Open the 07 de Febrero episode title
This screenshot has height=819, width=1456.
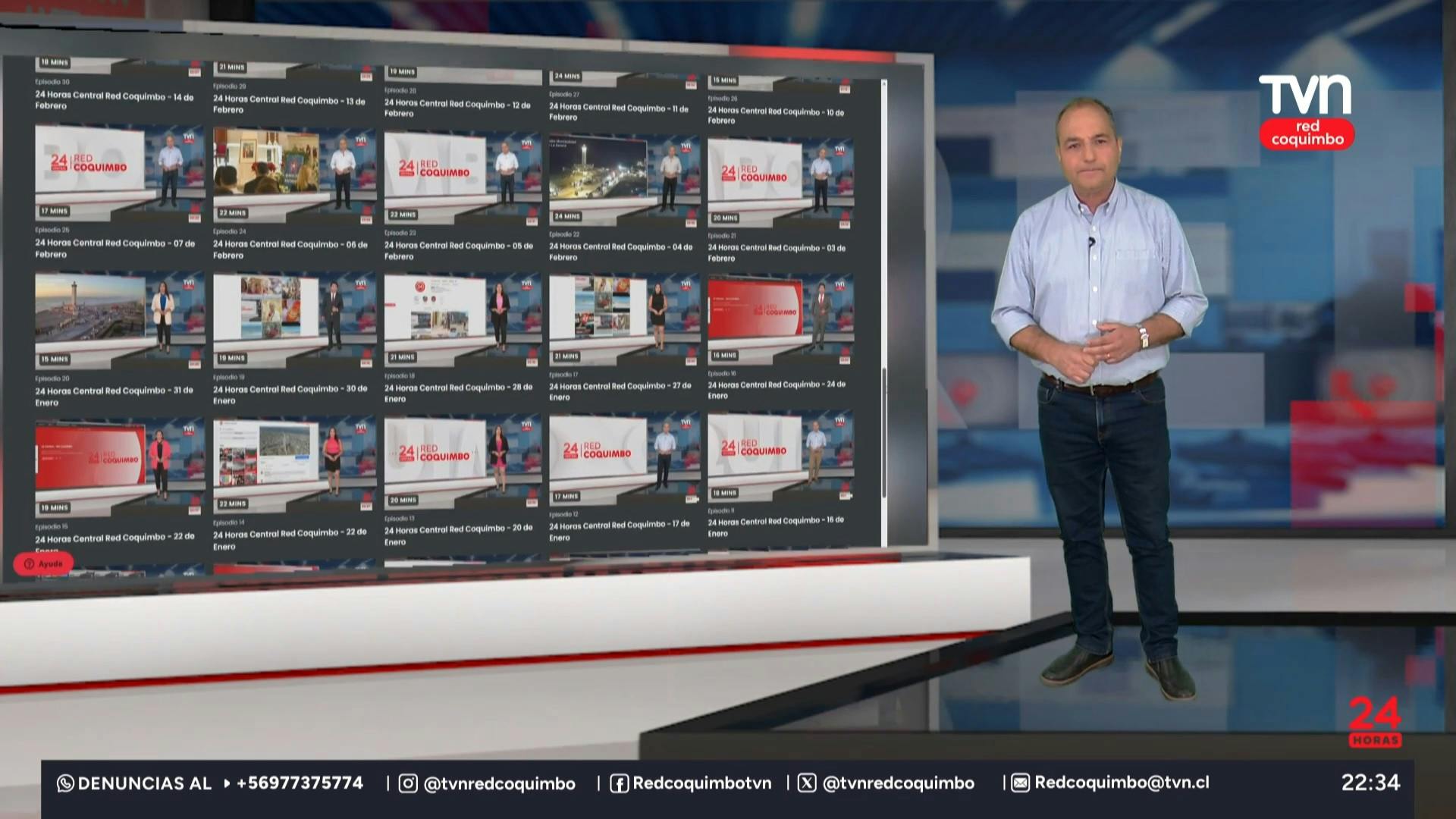point(115,249)
